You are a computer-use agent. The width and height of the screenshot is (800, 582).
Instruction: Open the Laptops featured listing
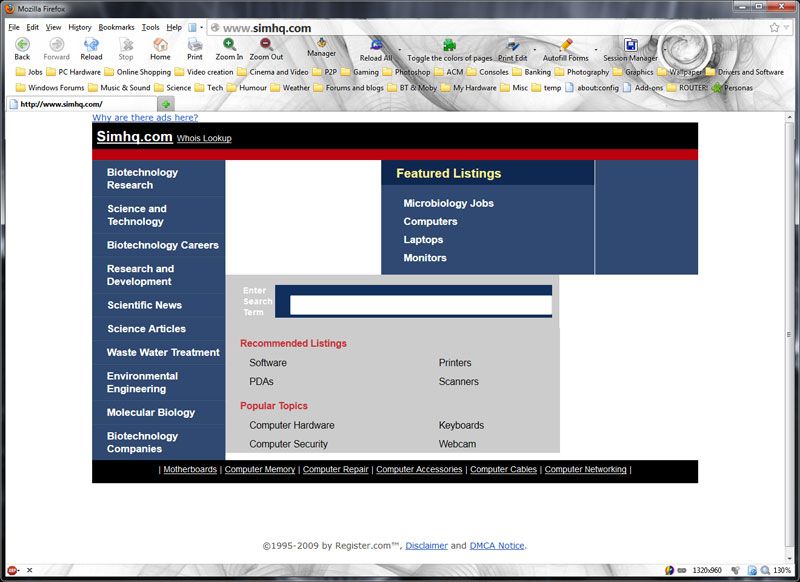423,239
